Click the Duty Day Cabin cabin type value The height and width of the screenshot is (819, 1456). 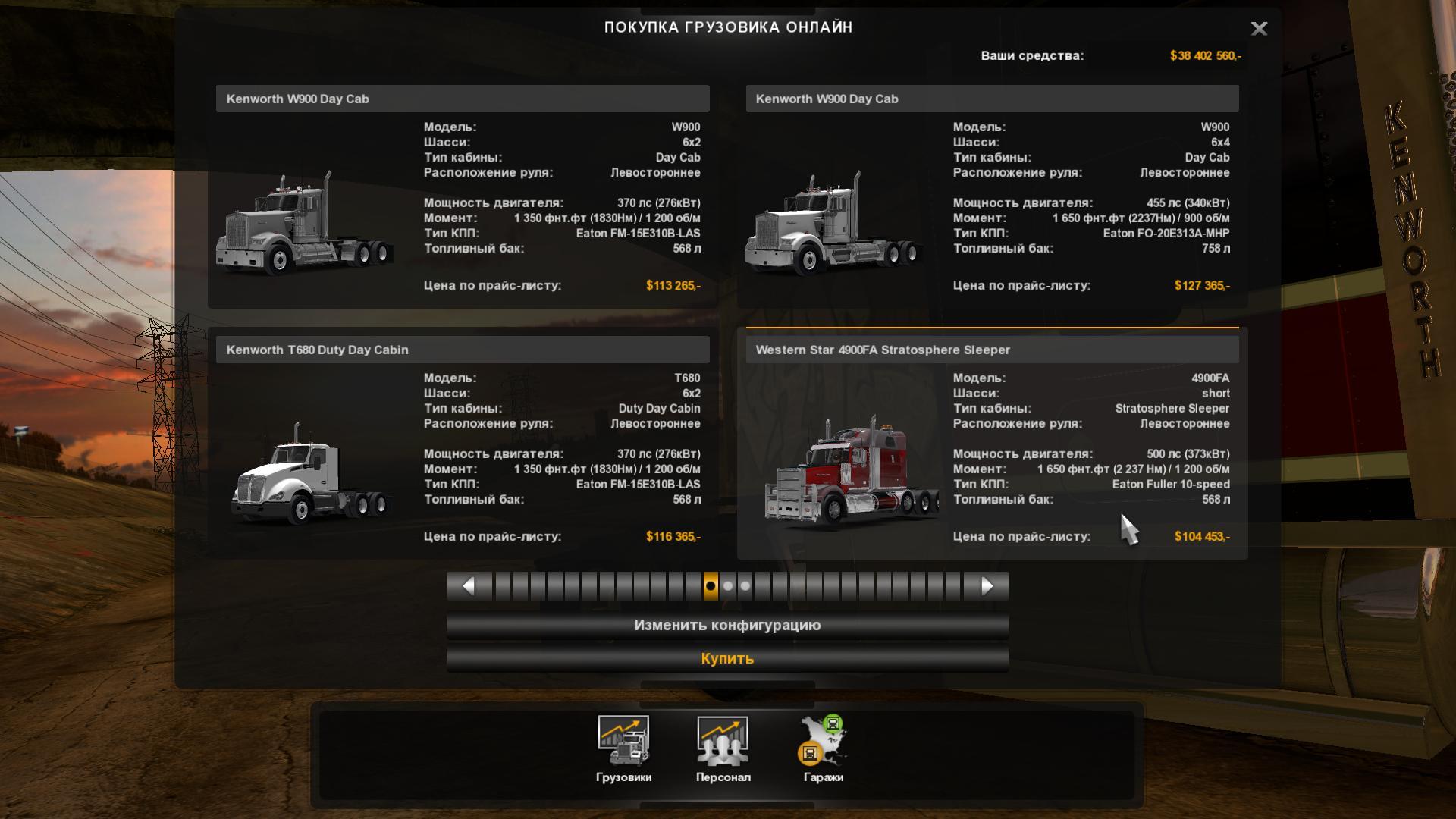pyautogui.click(x=659, y=409)
